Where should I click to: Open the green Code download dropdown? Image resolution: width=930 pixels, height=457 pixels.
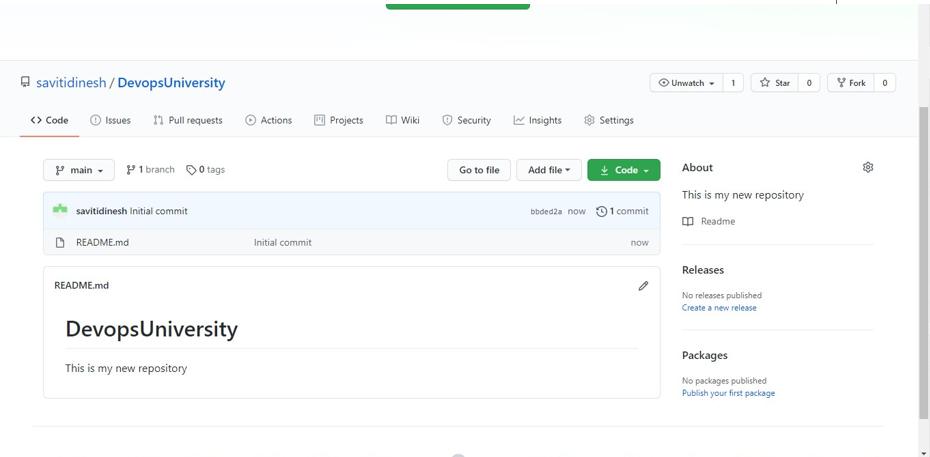[623, 171]
